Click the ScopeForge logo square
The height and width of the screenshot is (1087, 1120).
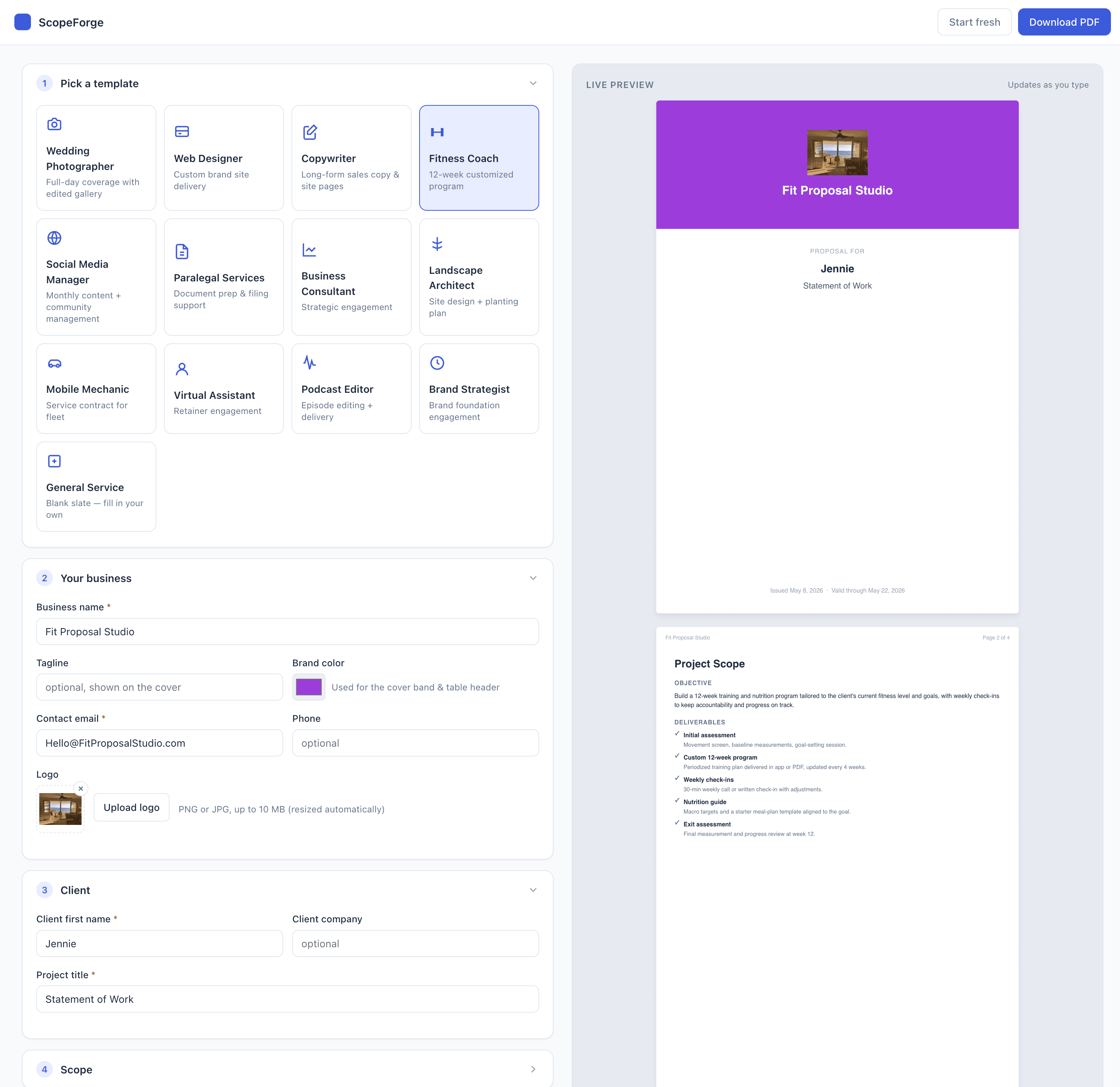[x=22, y=22]
